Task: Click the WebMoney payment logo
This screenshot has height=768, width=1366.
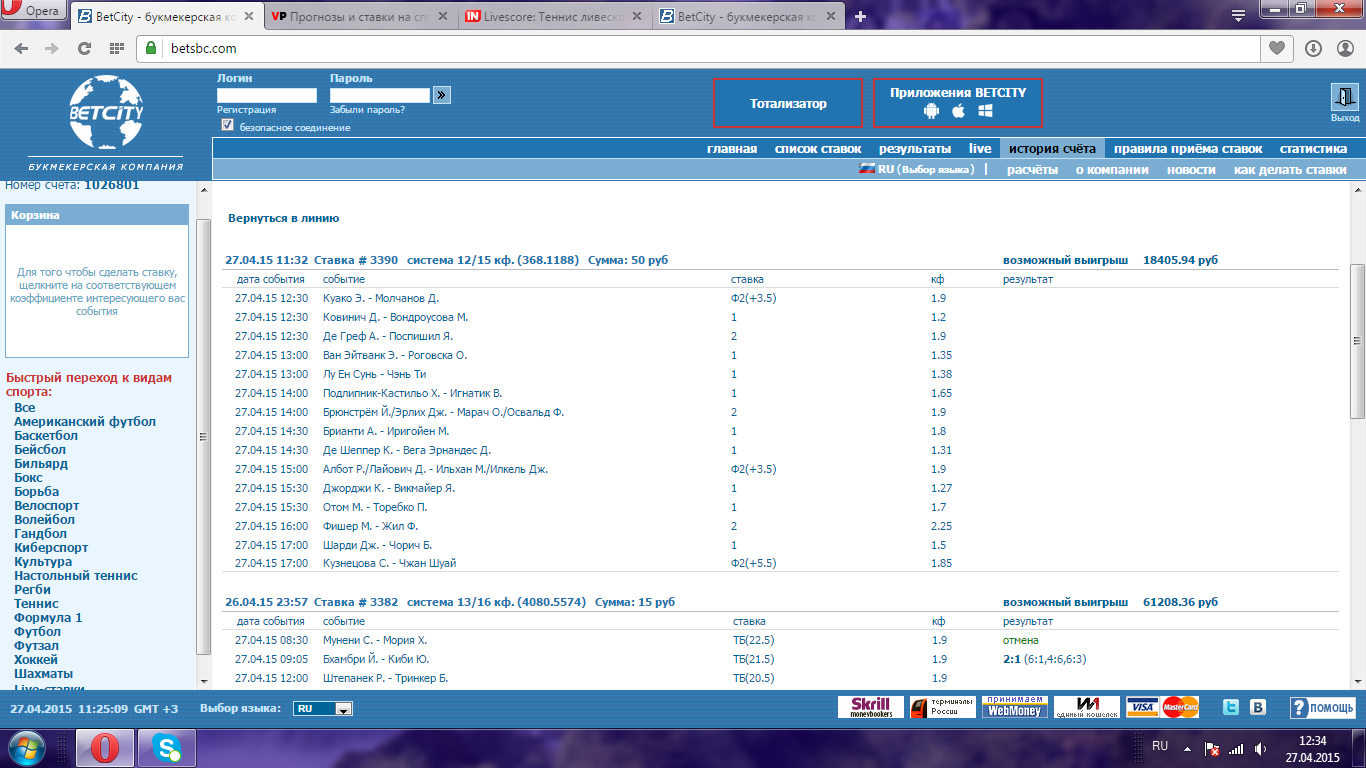Action: click(1014, 707)
